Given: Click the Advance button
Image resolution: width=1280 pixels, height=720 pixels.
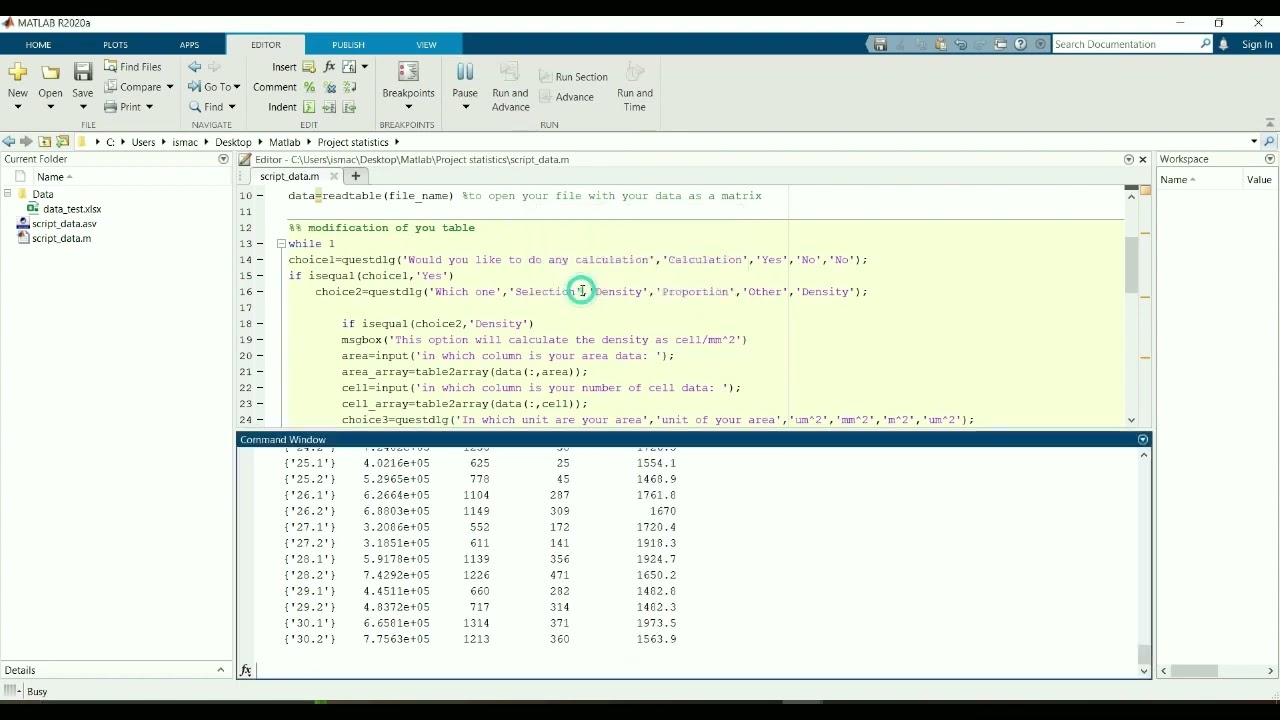Looking at the screenshot, I should [x=567, y=97].
